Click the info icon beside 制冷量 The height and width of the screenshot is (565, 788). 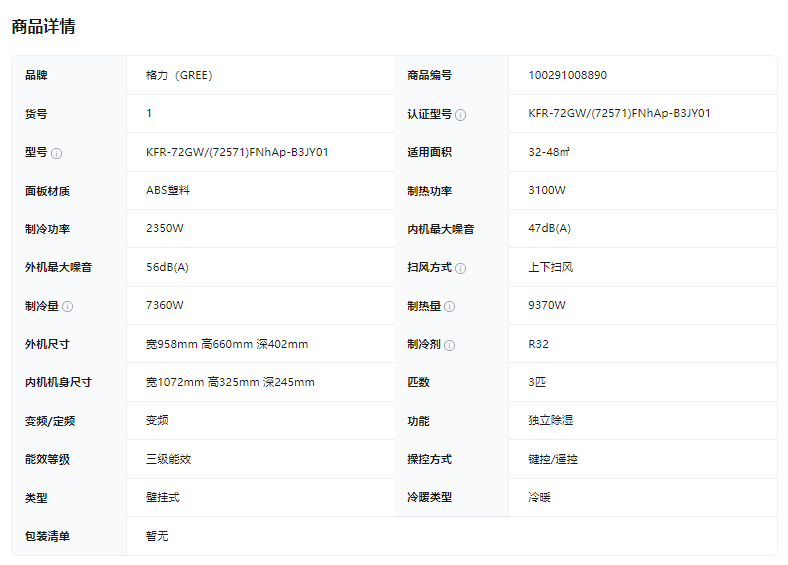68,306
